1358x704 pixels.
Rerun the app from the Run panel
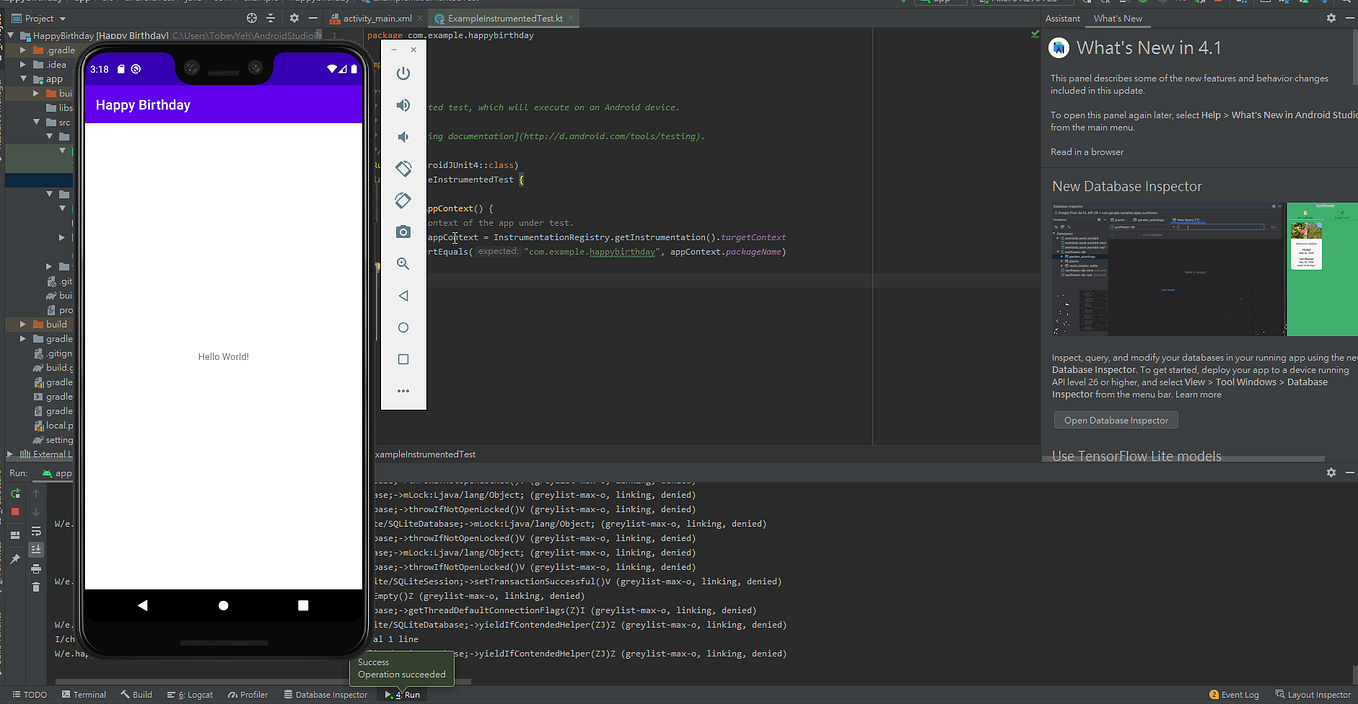point(14,493)
